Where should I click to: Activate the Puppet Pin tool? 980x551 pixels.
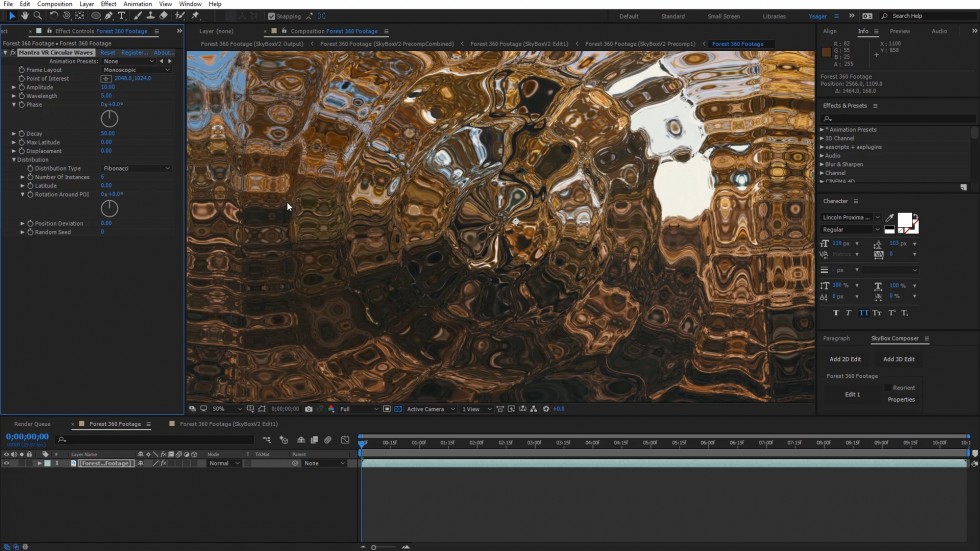pos(195,16)
